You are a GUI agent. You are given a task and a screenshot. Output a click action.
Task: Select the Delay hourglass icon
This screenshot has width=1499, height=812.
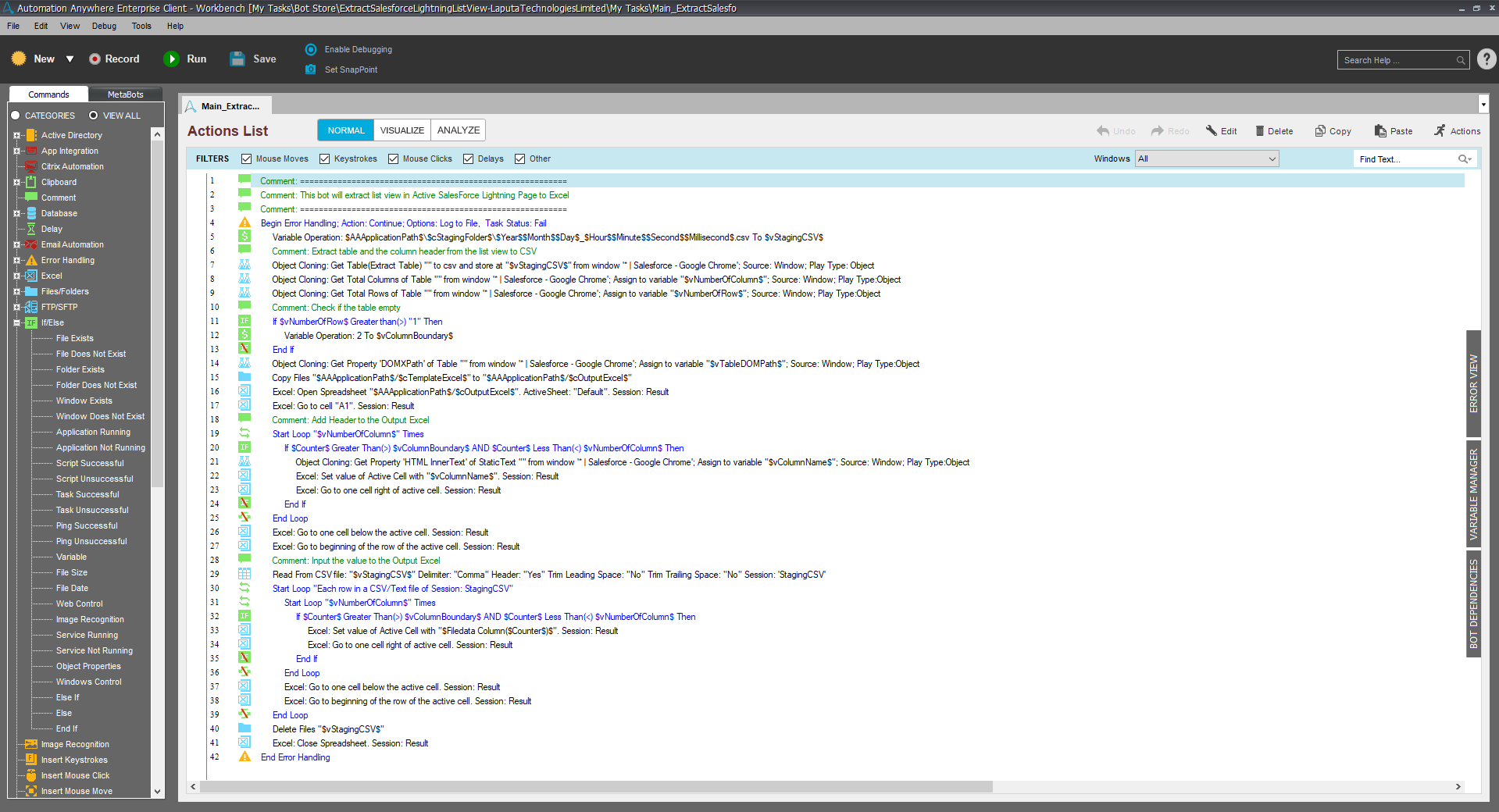[x=31, y=229]
